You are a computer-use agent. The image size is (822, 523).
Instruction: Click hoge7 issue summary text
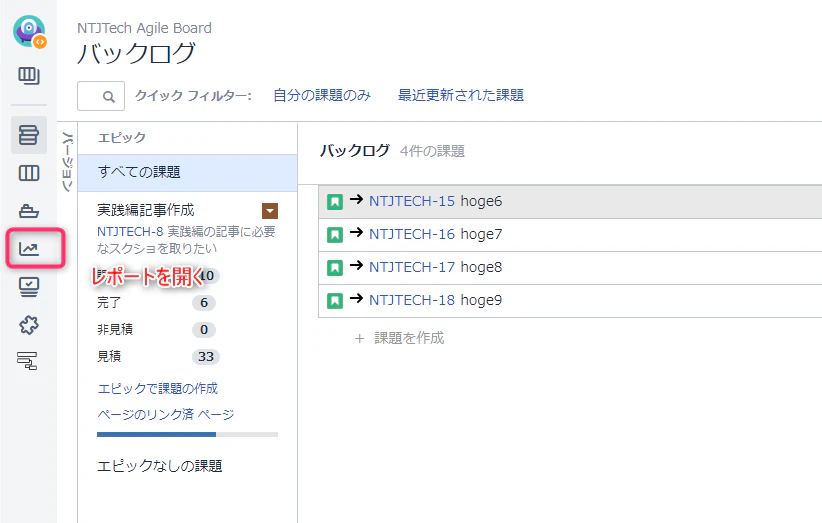pos(481,234)
